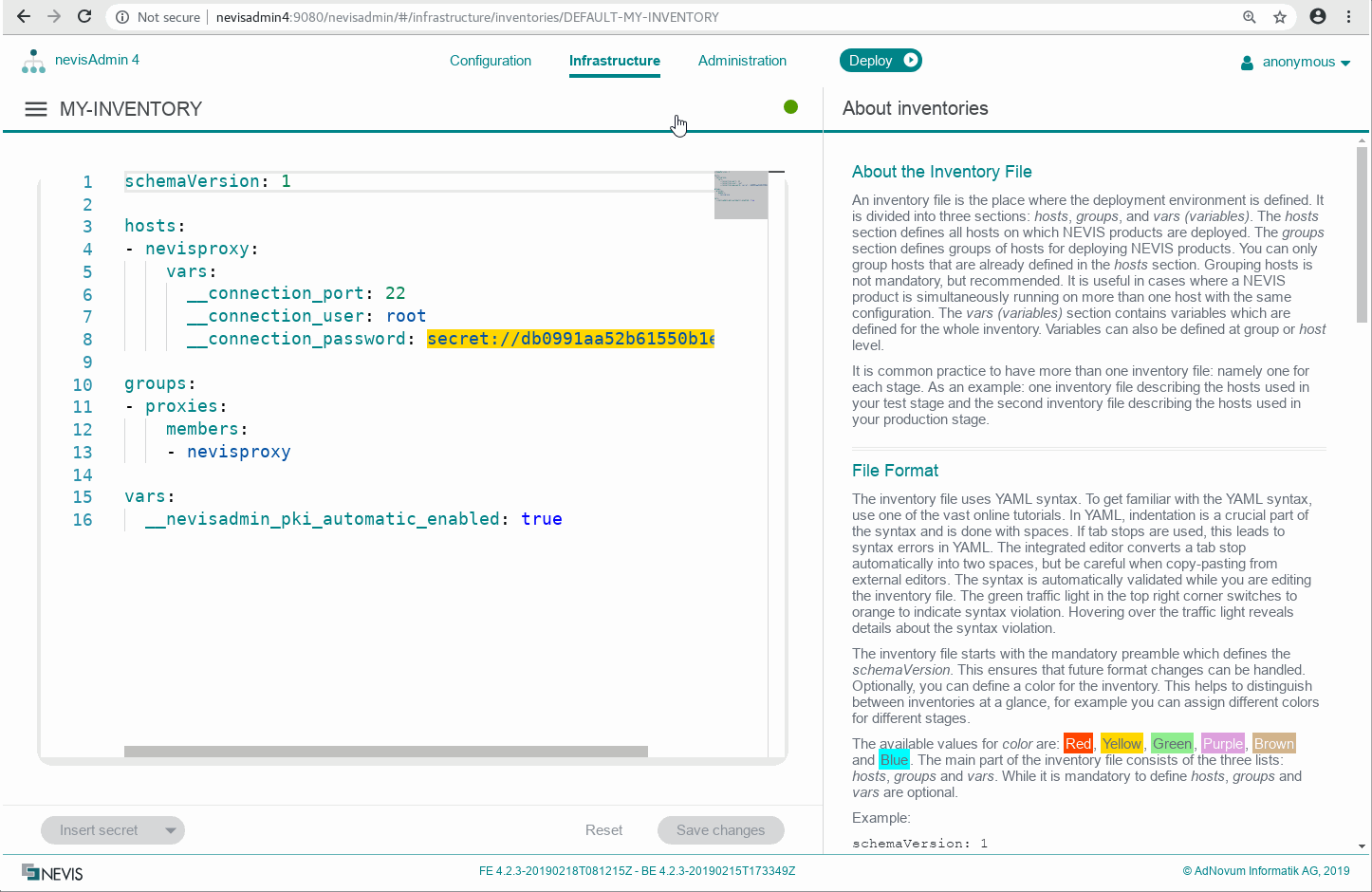The image size is (1372, 892).
Task: Click the Red color sample
Action: click(1079, 744)
